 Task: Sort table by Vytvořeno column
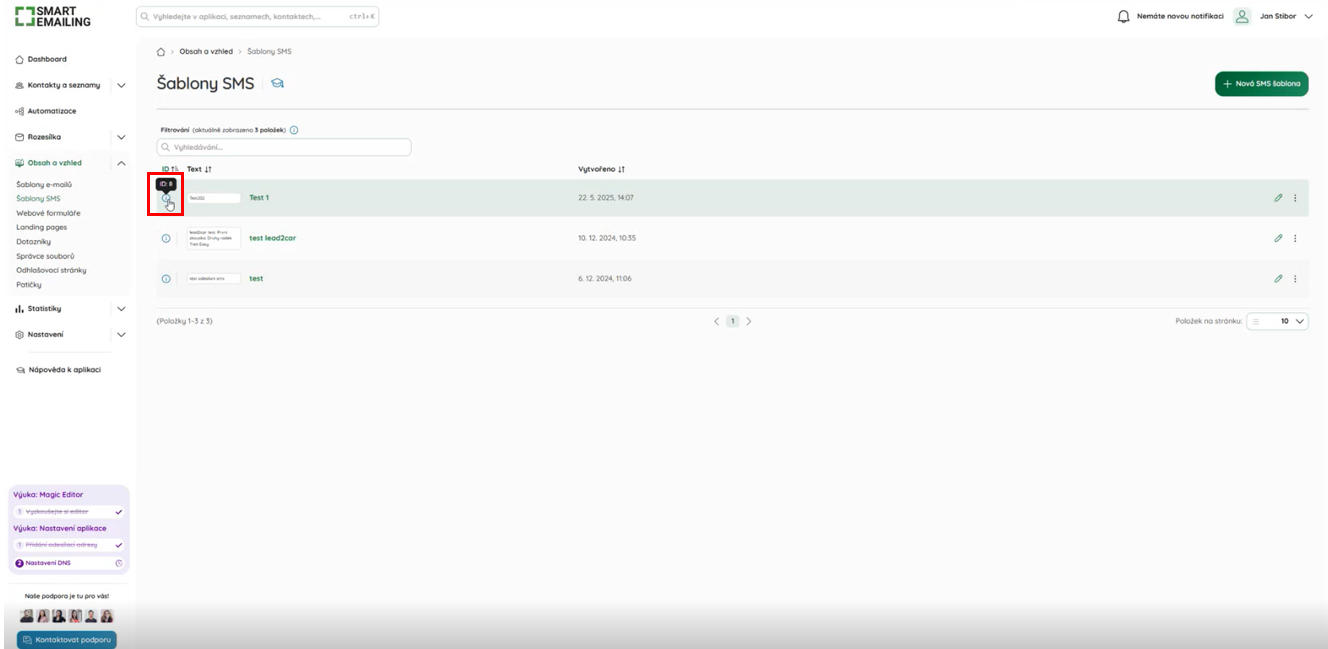coord(601,169)
